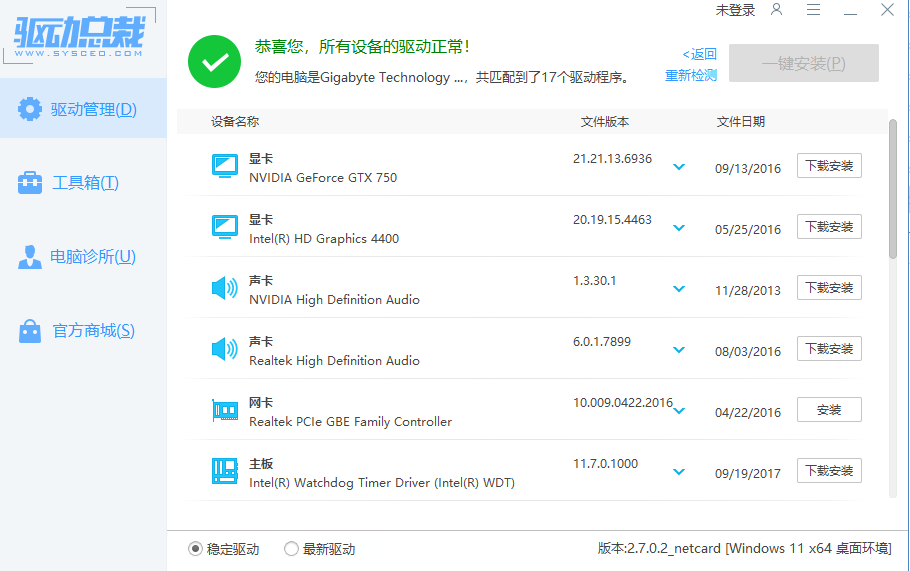
Task: Expand version dropdown for NVIDIA GeForce GTX 750
Action: point(679,167)
